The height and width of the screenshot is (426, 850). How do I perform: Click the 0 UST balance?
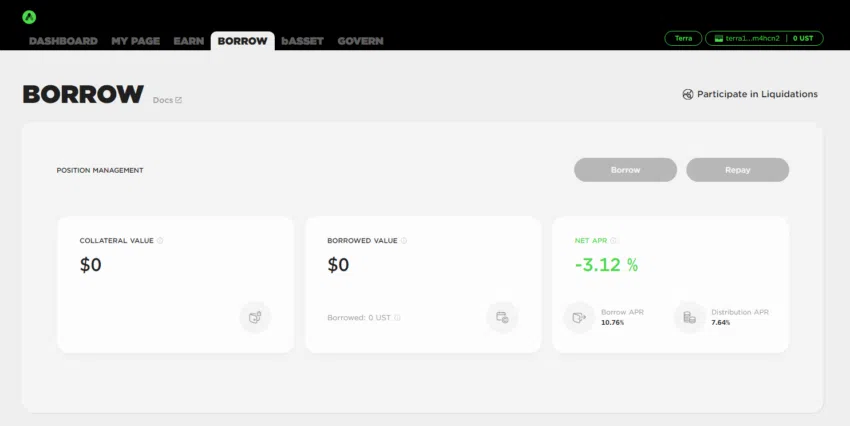coord(803,38)
